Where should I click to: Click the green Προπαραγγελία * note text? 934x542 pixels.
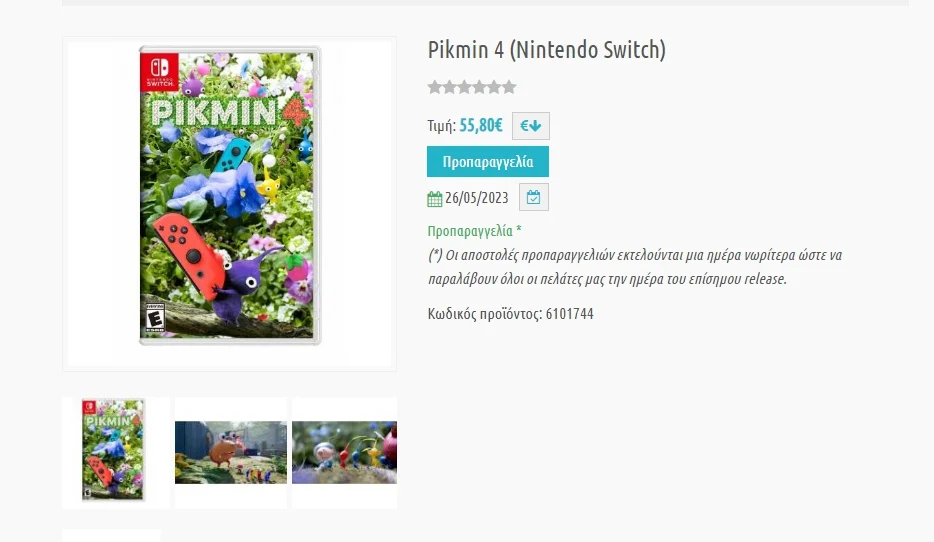[474, 231]
